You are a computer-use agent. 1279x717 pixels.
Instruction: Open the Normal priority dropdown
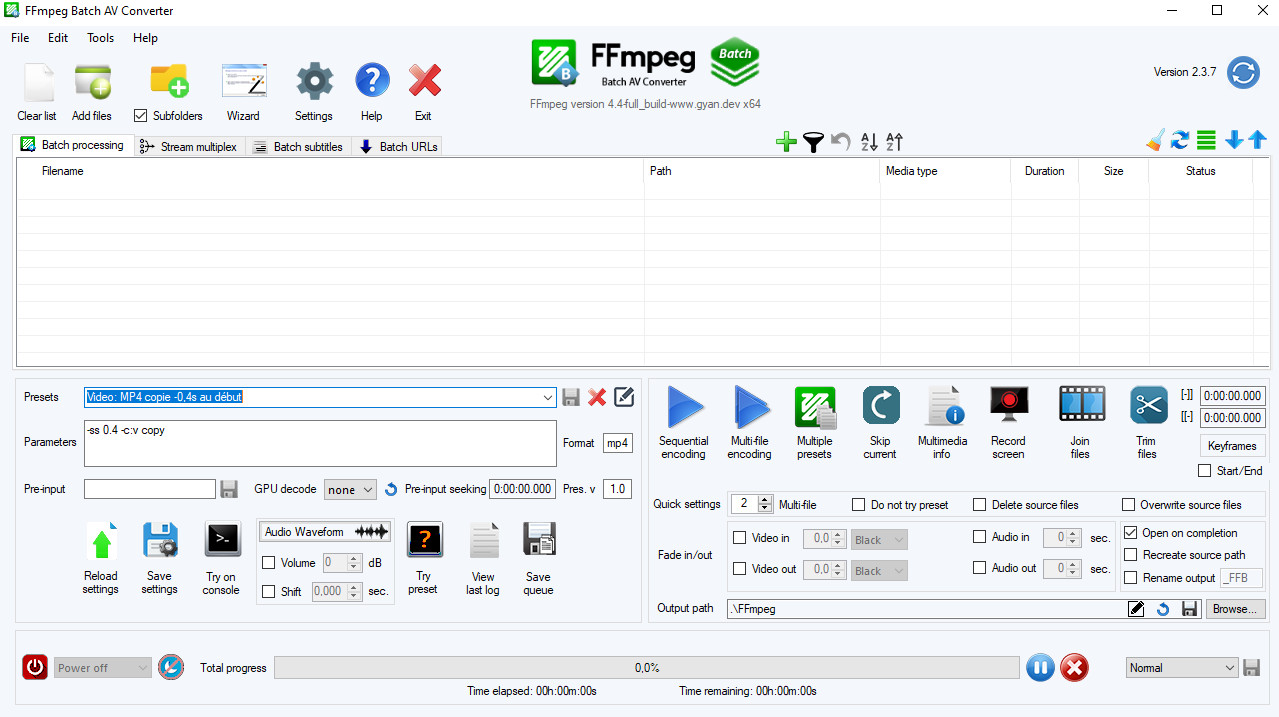coord(1182,668)
